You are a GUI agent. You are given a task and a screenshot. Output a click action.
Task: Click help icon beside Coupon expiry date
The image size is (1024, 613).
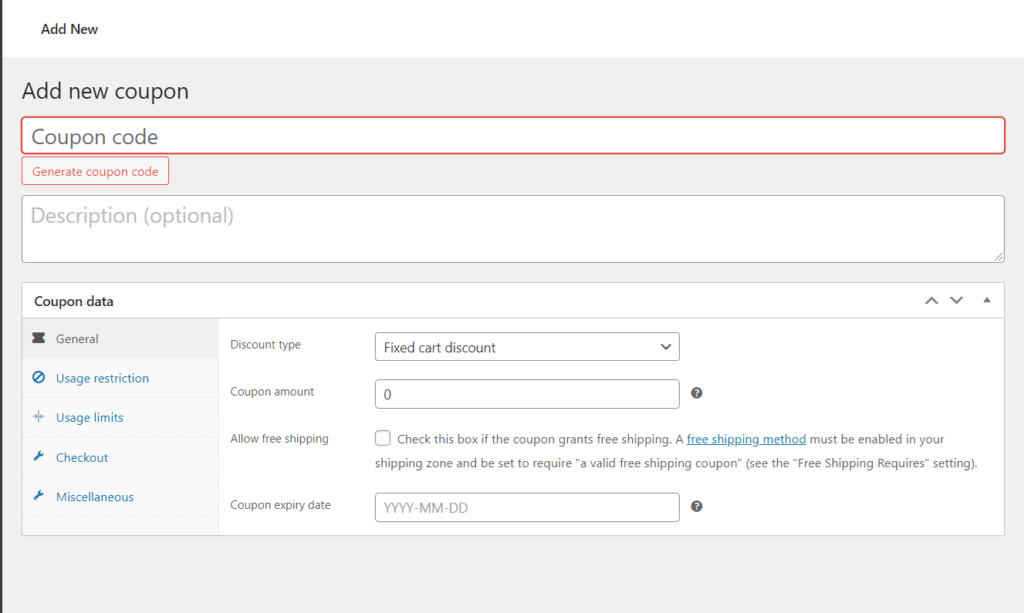click(697, 506)
